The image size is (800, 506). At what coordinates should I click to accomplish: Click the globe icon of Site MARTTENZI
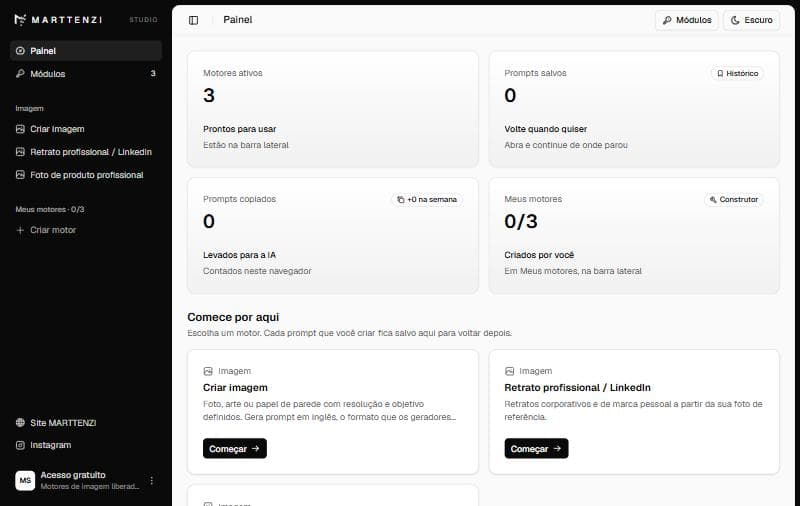[20, 422]
